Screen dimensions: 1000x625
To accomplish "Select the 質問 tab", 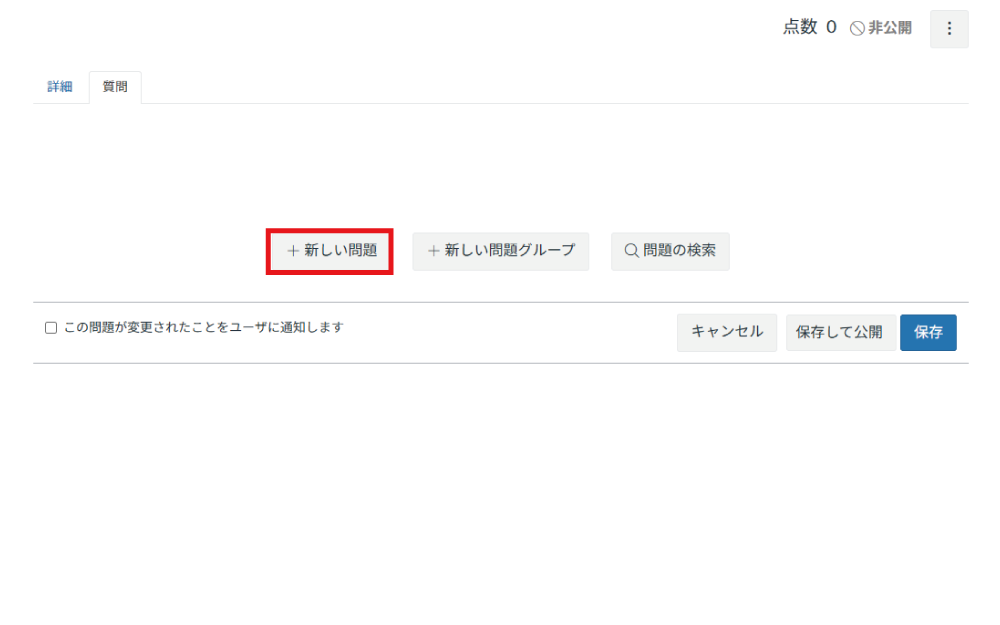I will [115, 87].
